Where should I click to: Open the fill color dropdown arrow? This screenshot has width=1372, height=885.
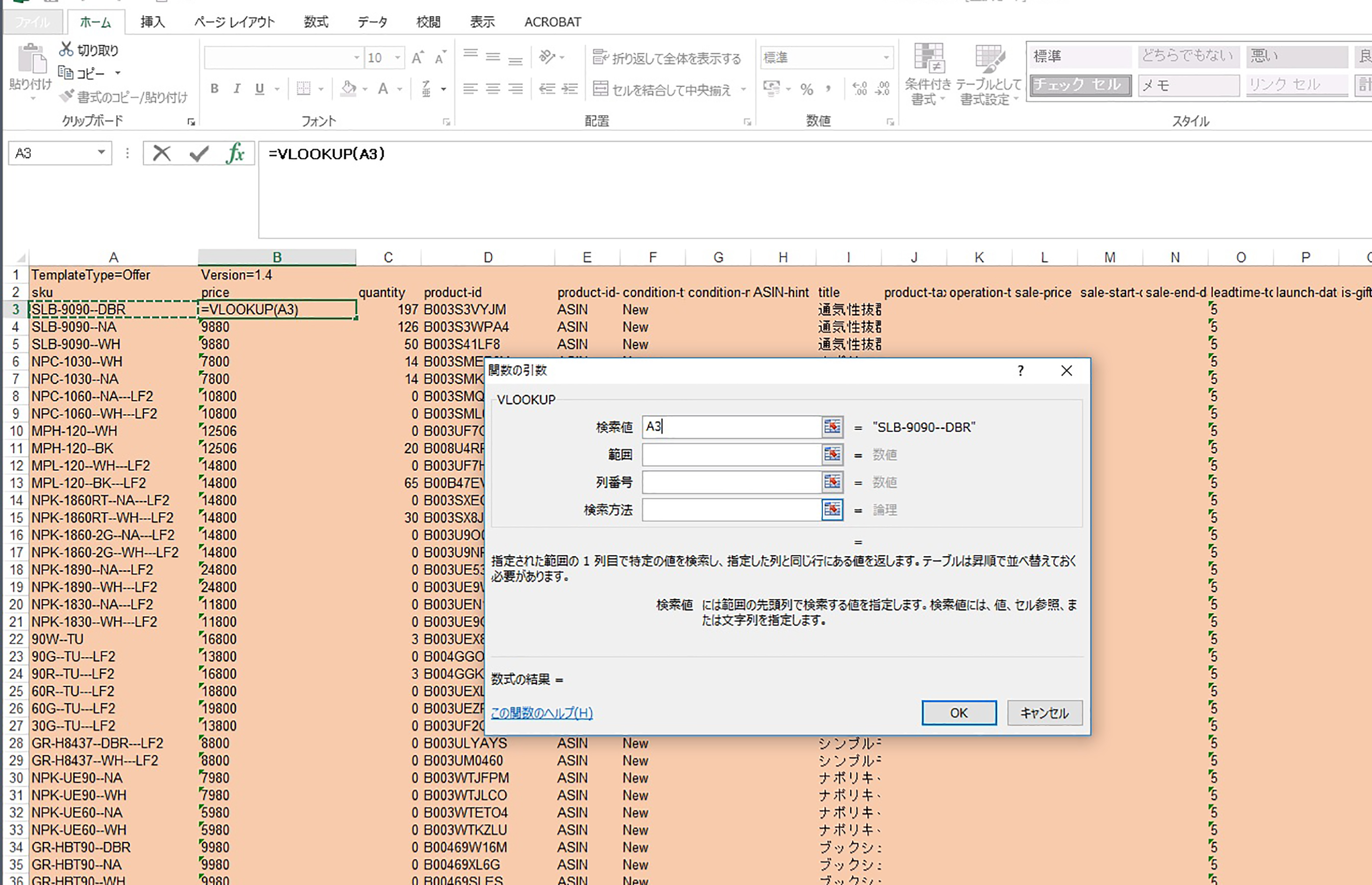click(x=365, y=89)
